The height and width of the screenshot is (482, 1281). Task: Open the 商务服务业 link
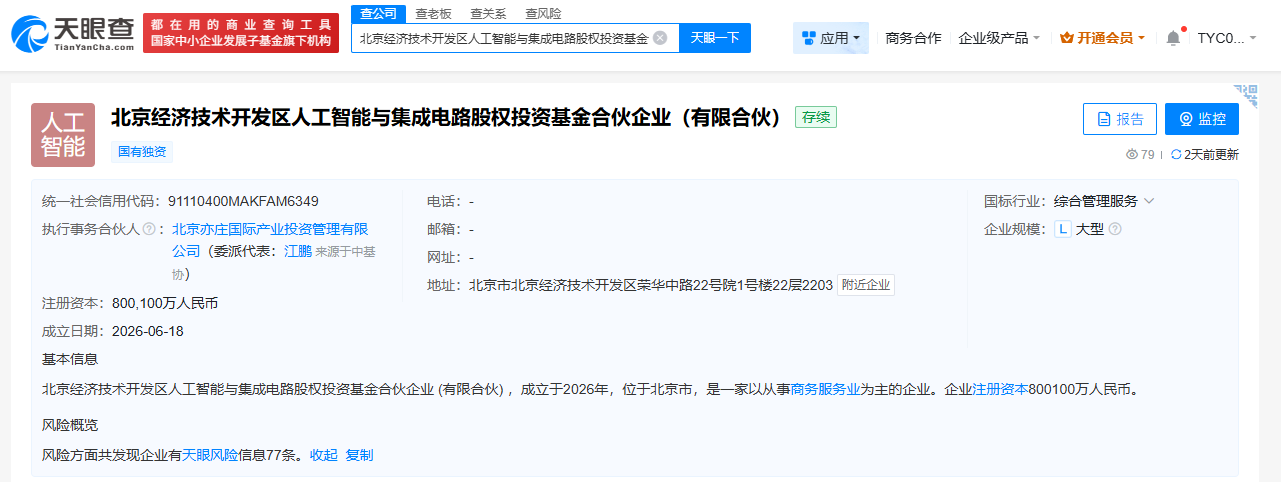click(826, 389)
